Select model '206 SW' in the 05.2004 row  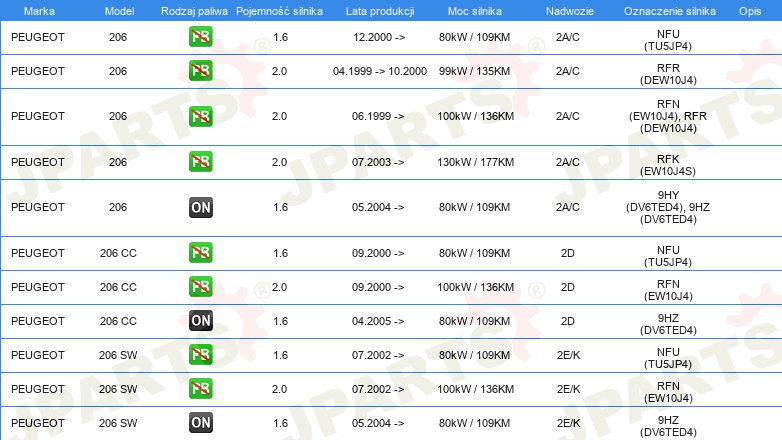coord(118,423)
